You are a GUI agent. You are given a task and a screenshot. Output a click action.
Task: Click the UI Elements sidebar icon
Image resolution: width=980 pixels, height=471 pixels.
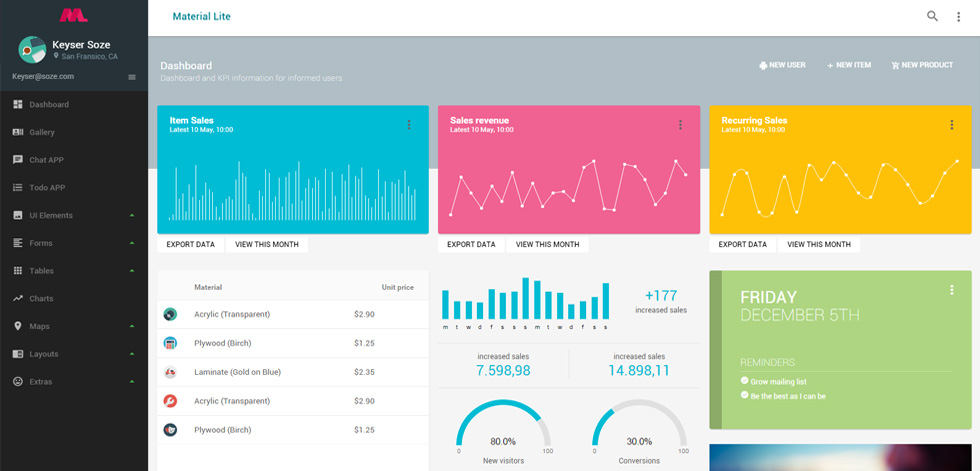pyautogui.click(x=18, y=215)
